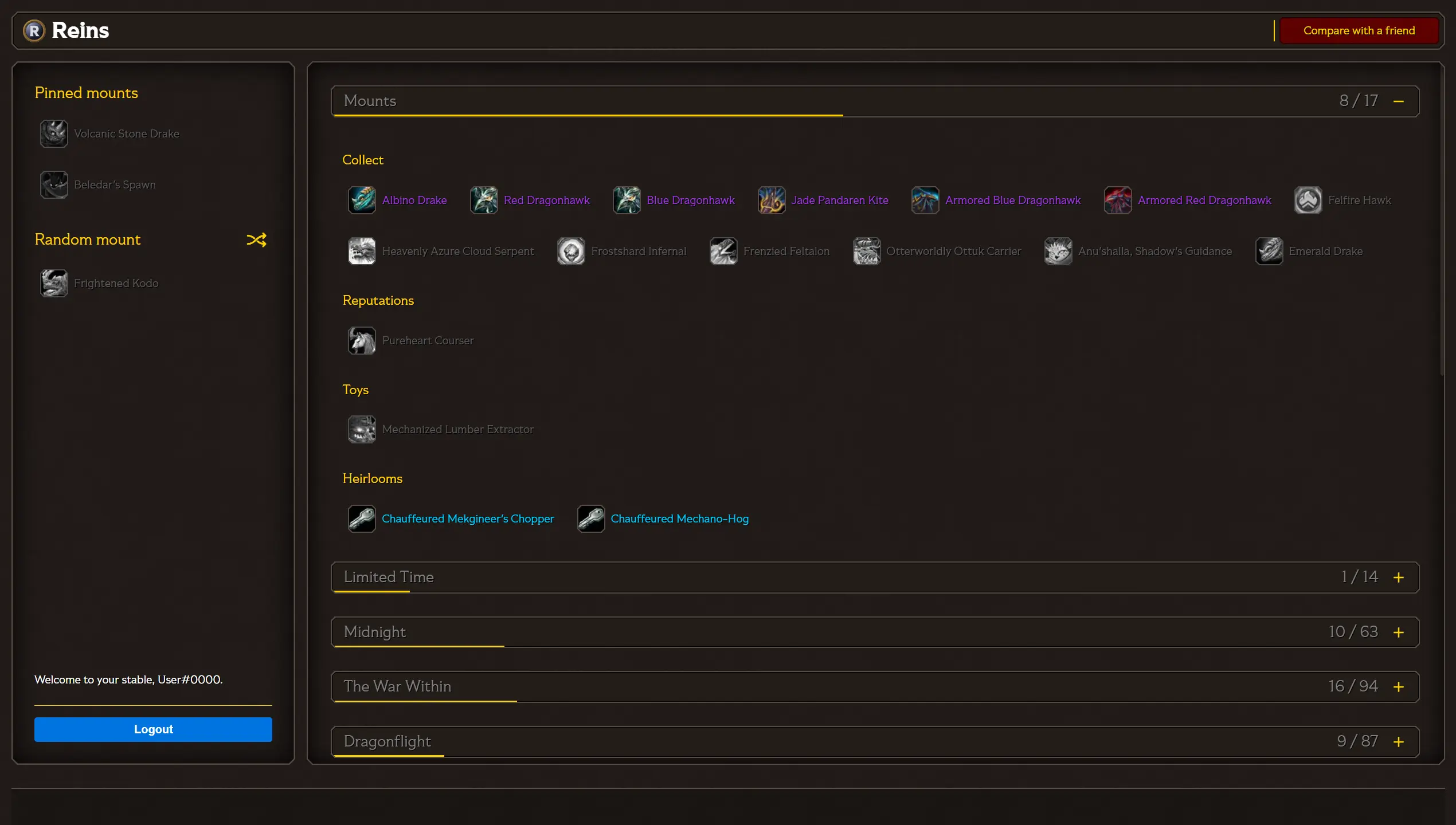Click the Mounts 8 / 17 counter
Image resolution: width=1456 pixels, height=825 pixels.
pos(1359,101)
